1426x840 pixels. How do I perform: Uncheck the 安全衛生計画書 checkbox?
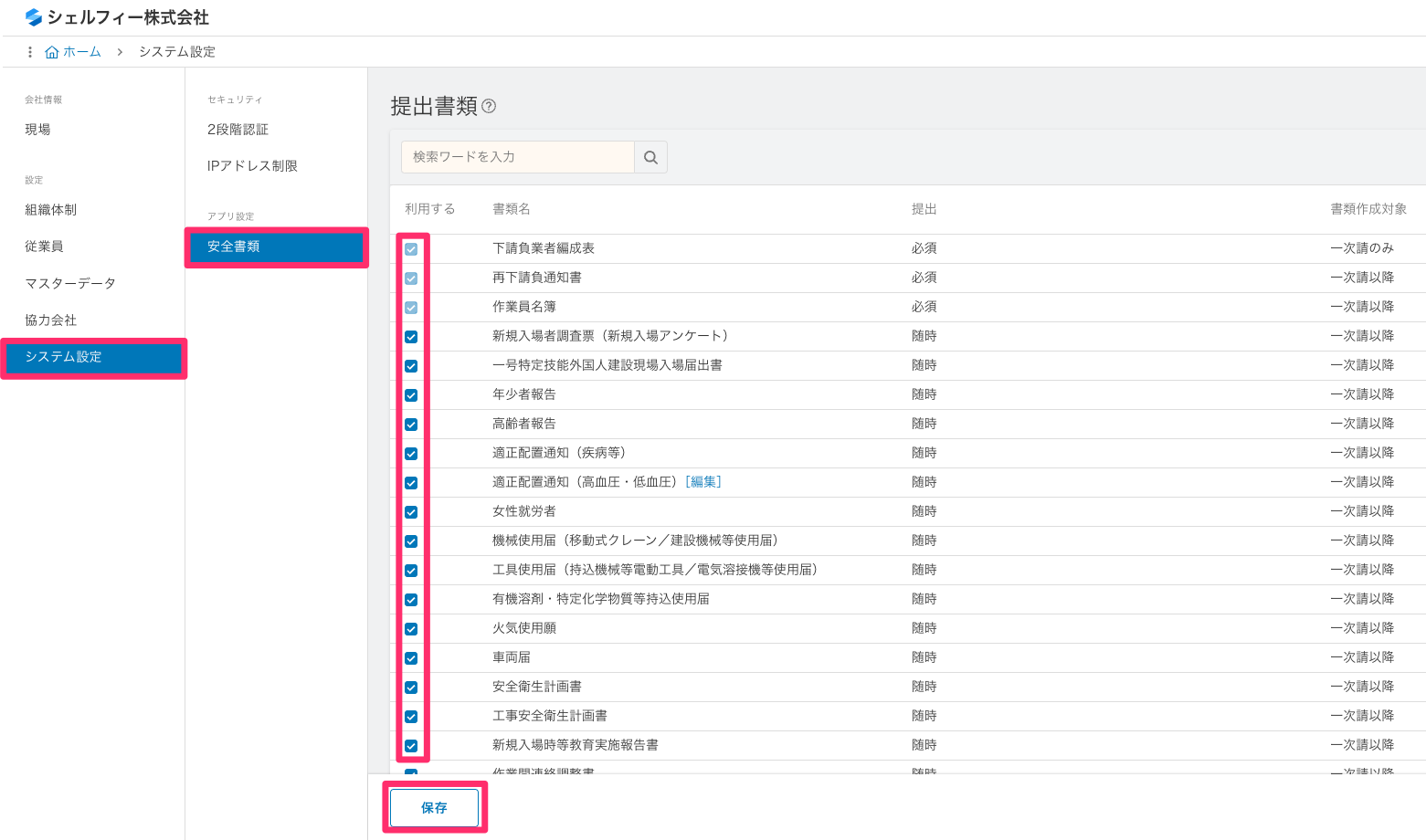coord(411,687)
